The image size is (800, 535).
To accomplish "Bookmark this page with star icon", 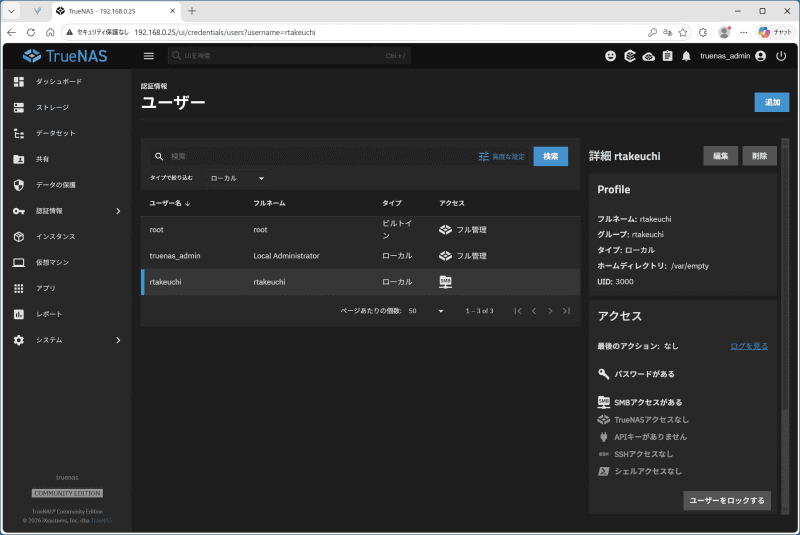I will (x=683, y=32).
